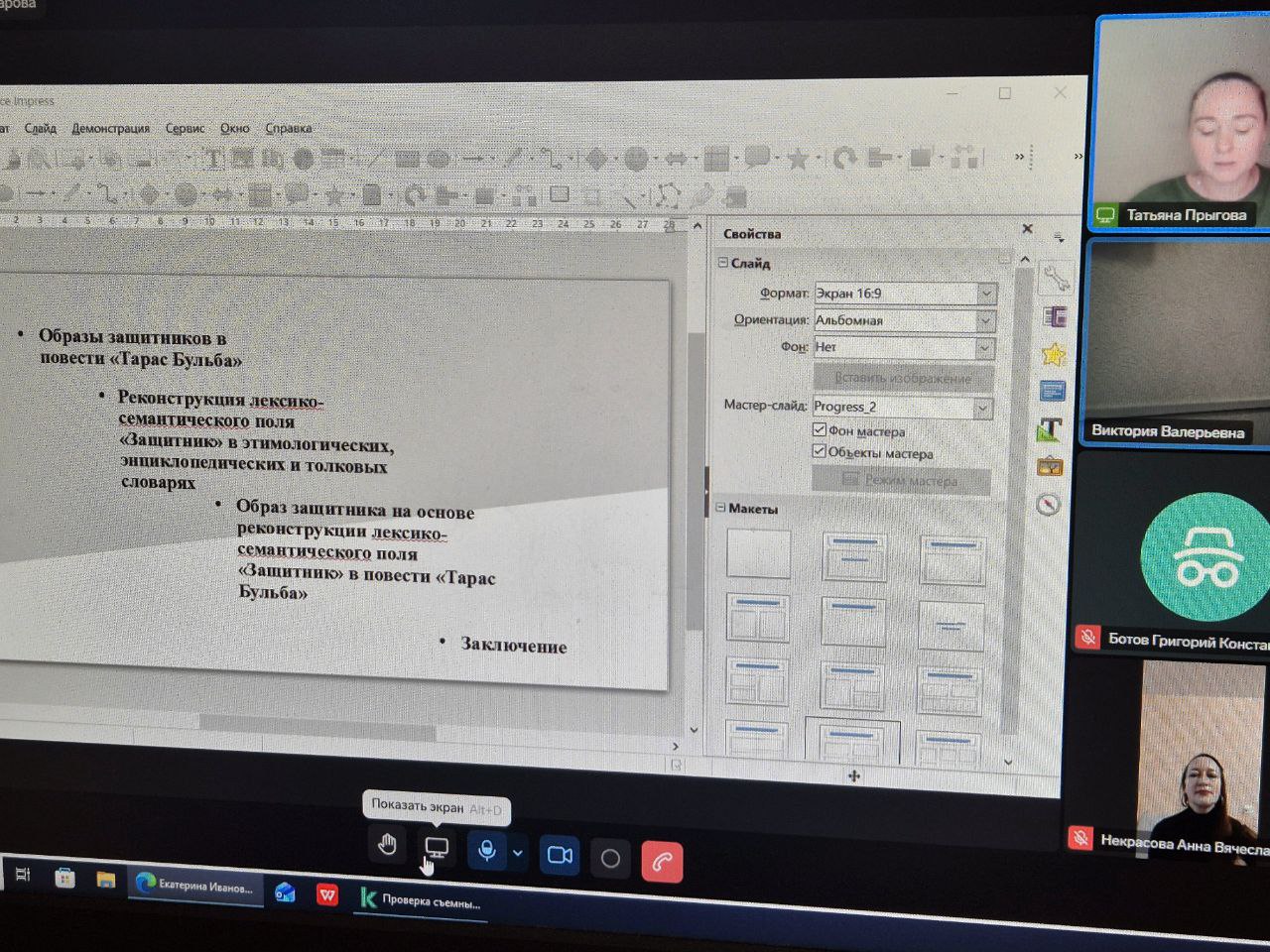
Task: Open the Ориентация dropdown Альбомная
Action: [984, 321]
